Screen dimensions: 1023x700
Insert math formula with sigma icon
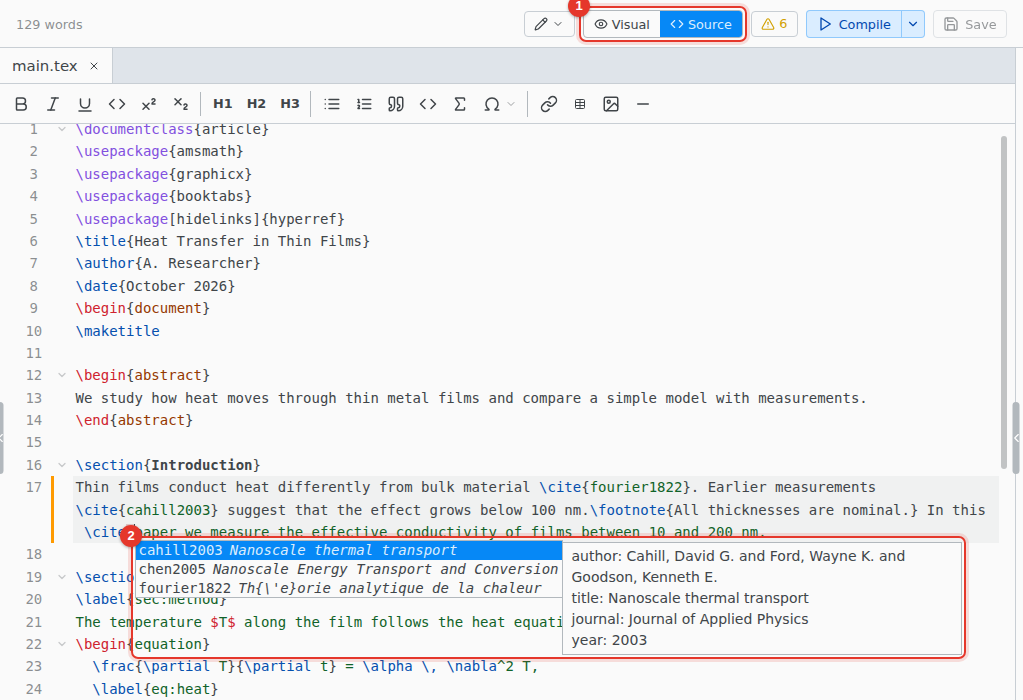[x=460, y=104]
